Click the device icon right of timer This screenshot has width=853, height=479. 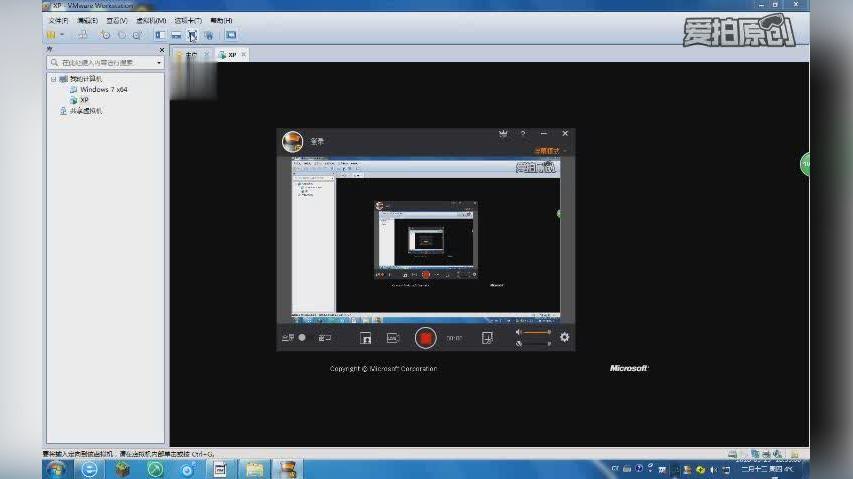487,338
